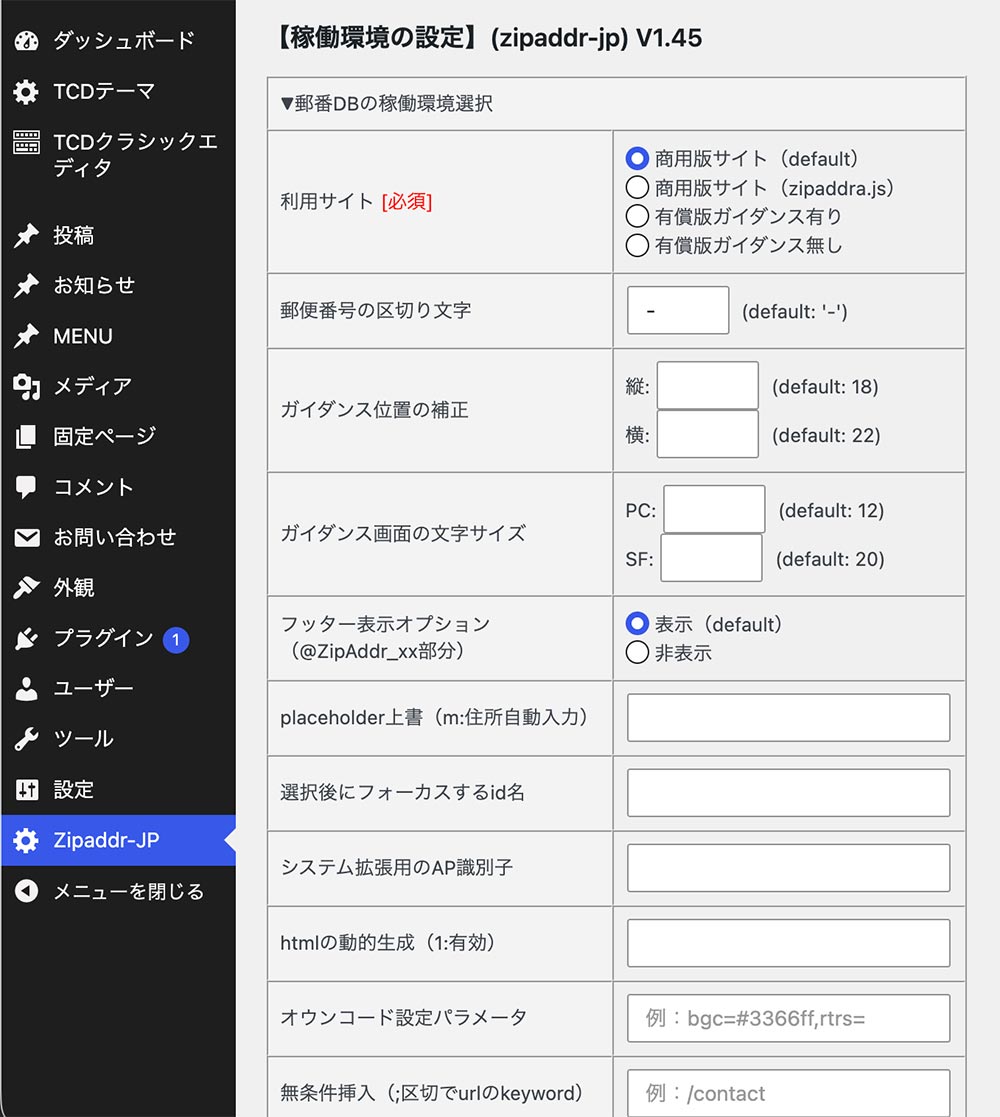Click the ユーザー person icon
The image size is (1000, 1117).
pos(26,689)
